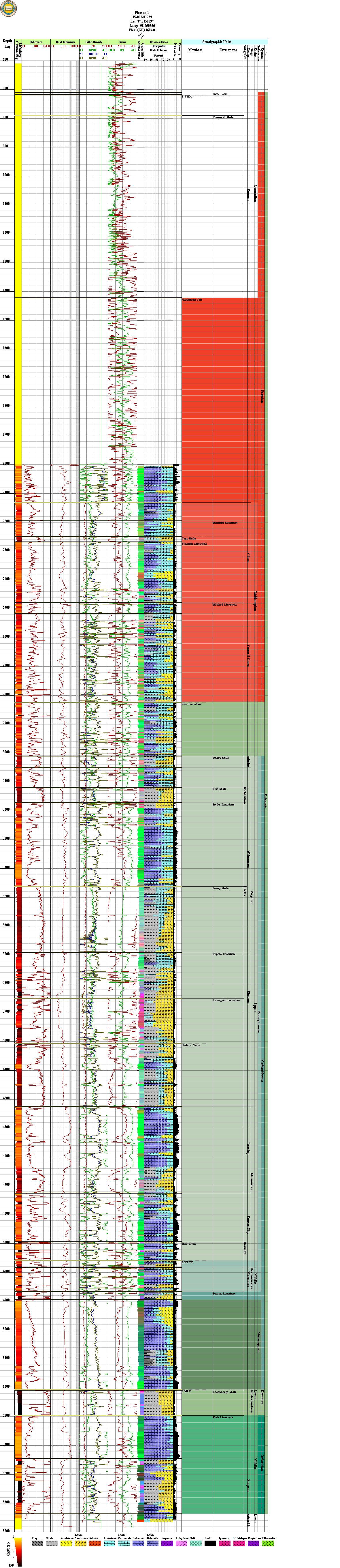Screen dimensions: 340x1568
Task: Click the Hutchinson Salt member label
Action: (x=192, y=299)
